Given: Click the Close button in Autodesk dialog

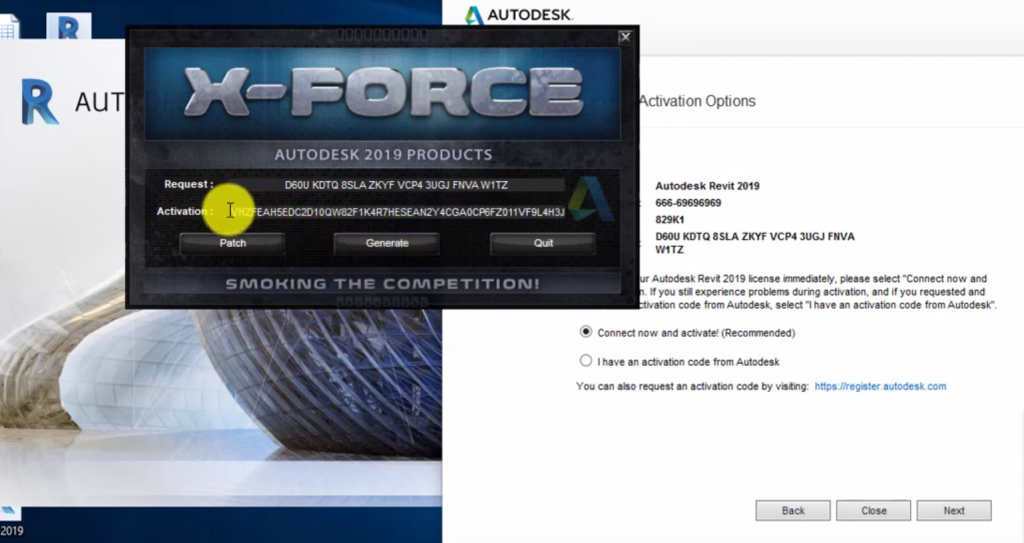Looking at the screenshot, I should click(873, 510).
